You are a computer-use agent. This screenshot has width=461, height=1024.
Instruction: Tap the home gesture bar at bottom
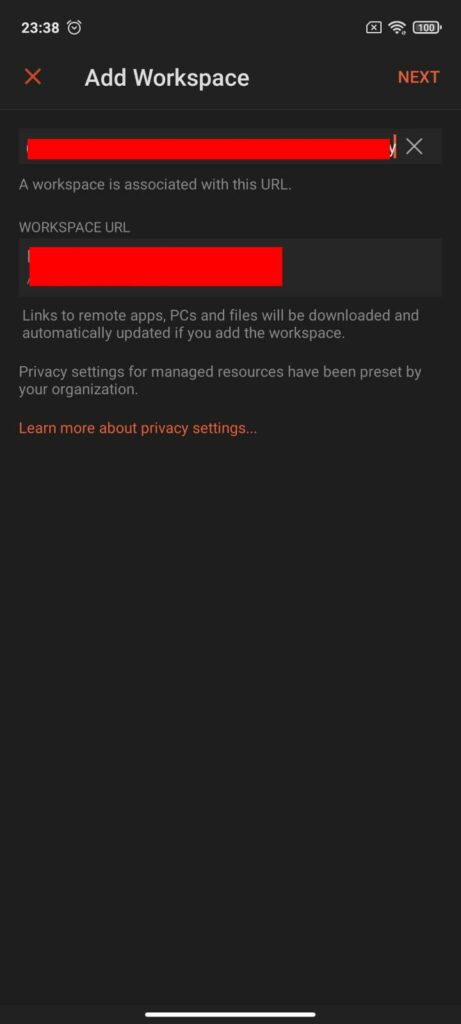(230, 1014)
